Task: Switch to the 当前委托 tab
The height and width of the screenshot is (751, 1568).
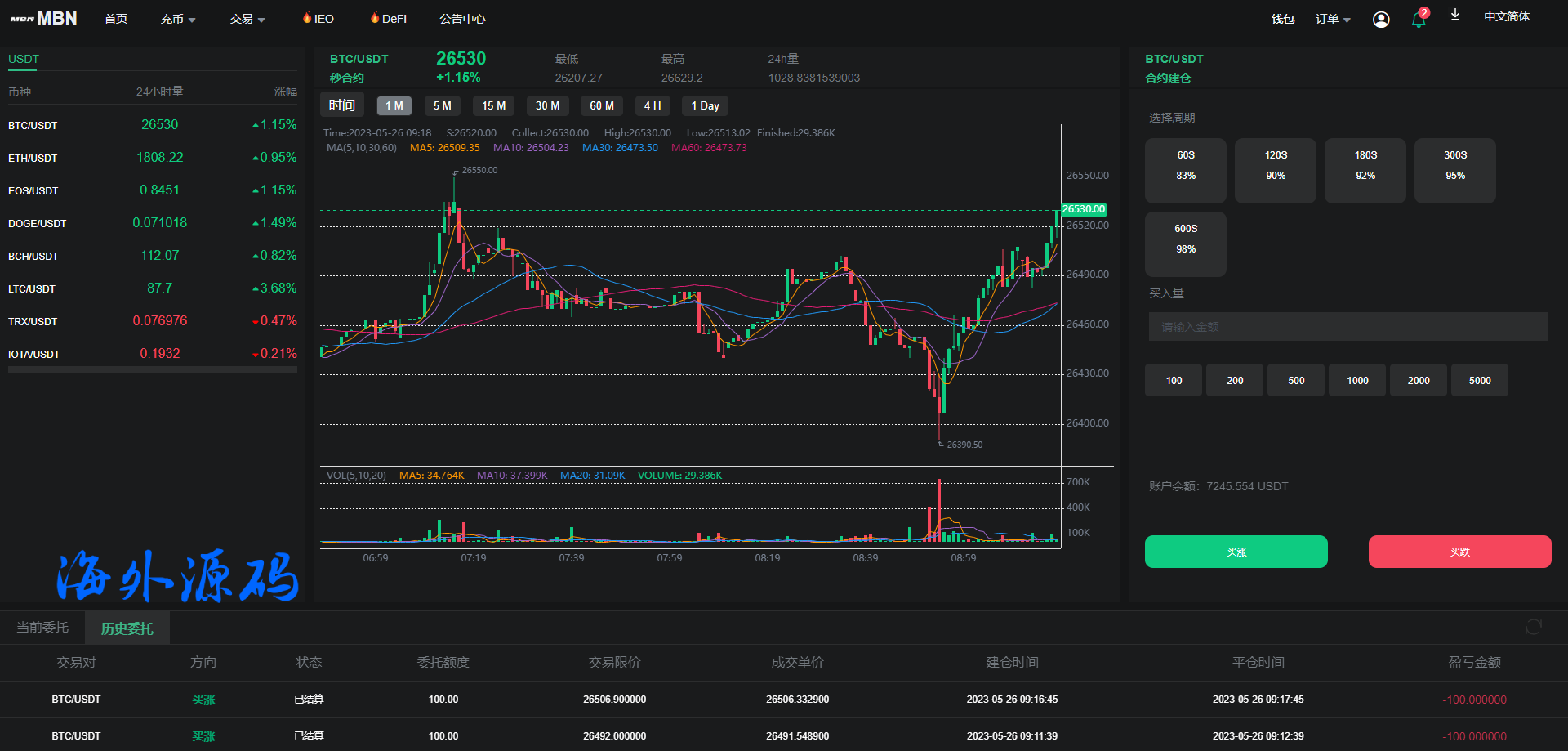Action: click(x=42, y=628)
